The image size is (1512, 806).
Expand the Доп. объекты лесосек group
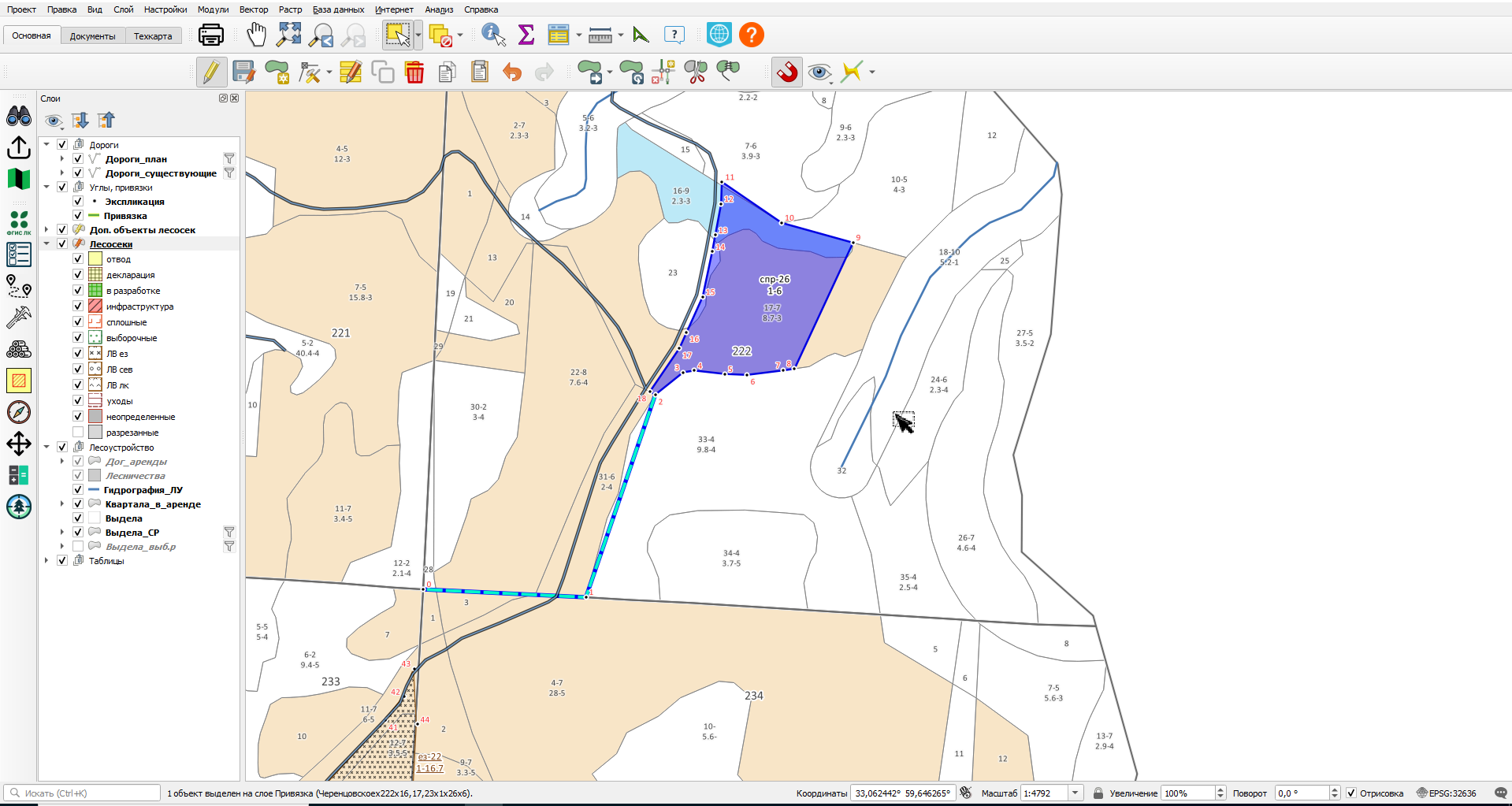coord(46,230)
